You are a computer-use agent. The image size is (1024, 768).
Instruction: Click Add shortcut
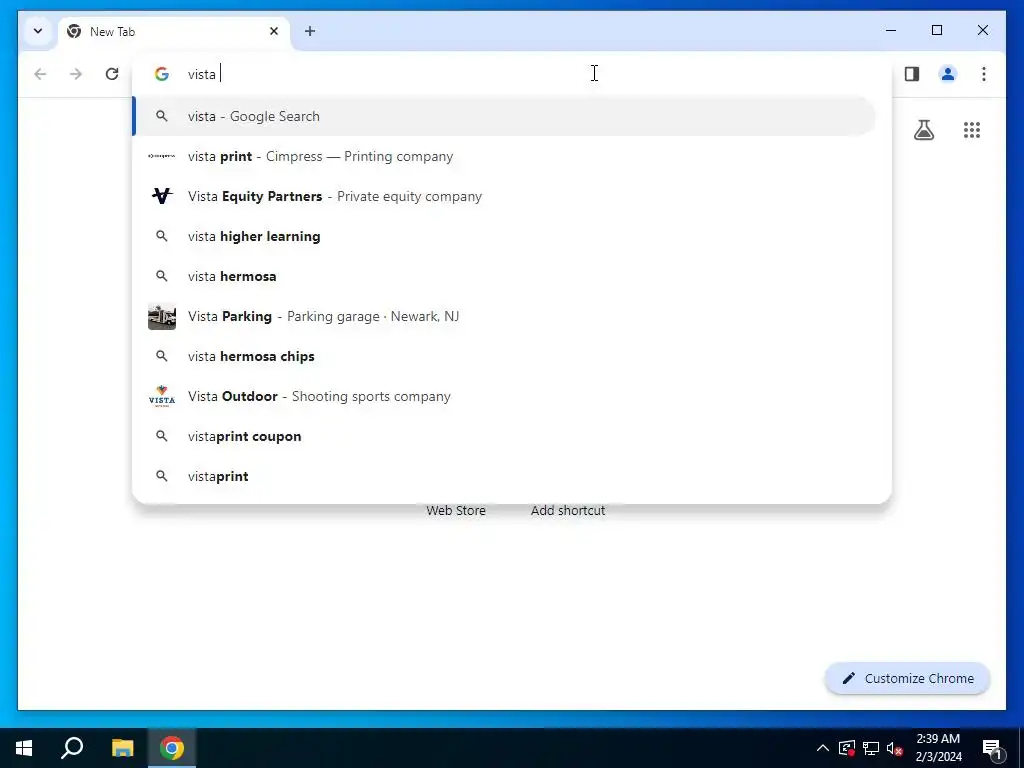pyautogui.click(x=568, y=511)
